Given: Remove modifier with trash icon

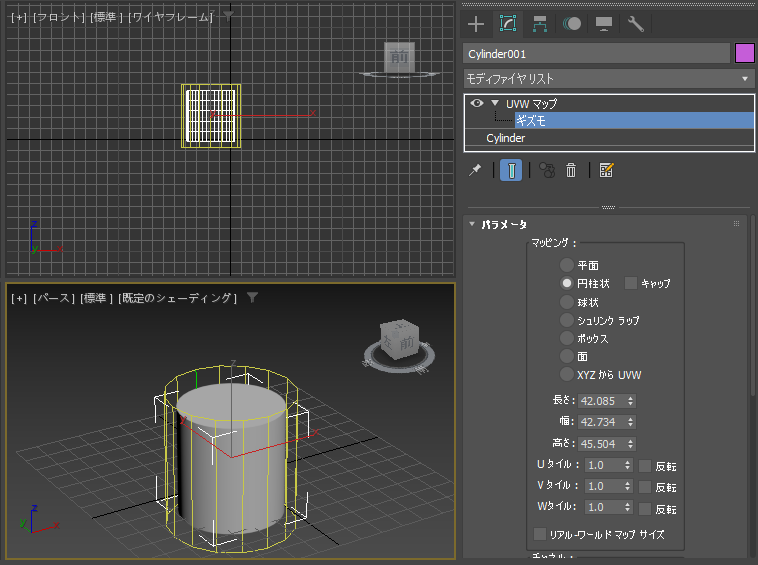Looking at the screenshot, I should tap(571, 170).
